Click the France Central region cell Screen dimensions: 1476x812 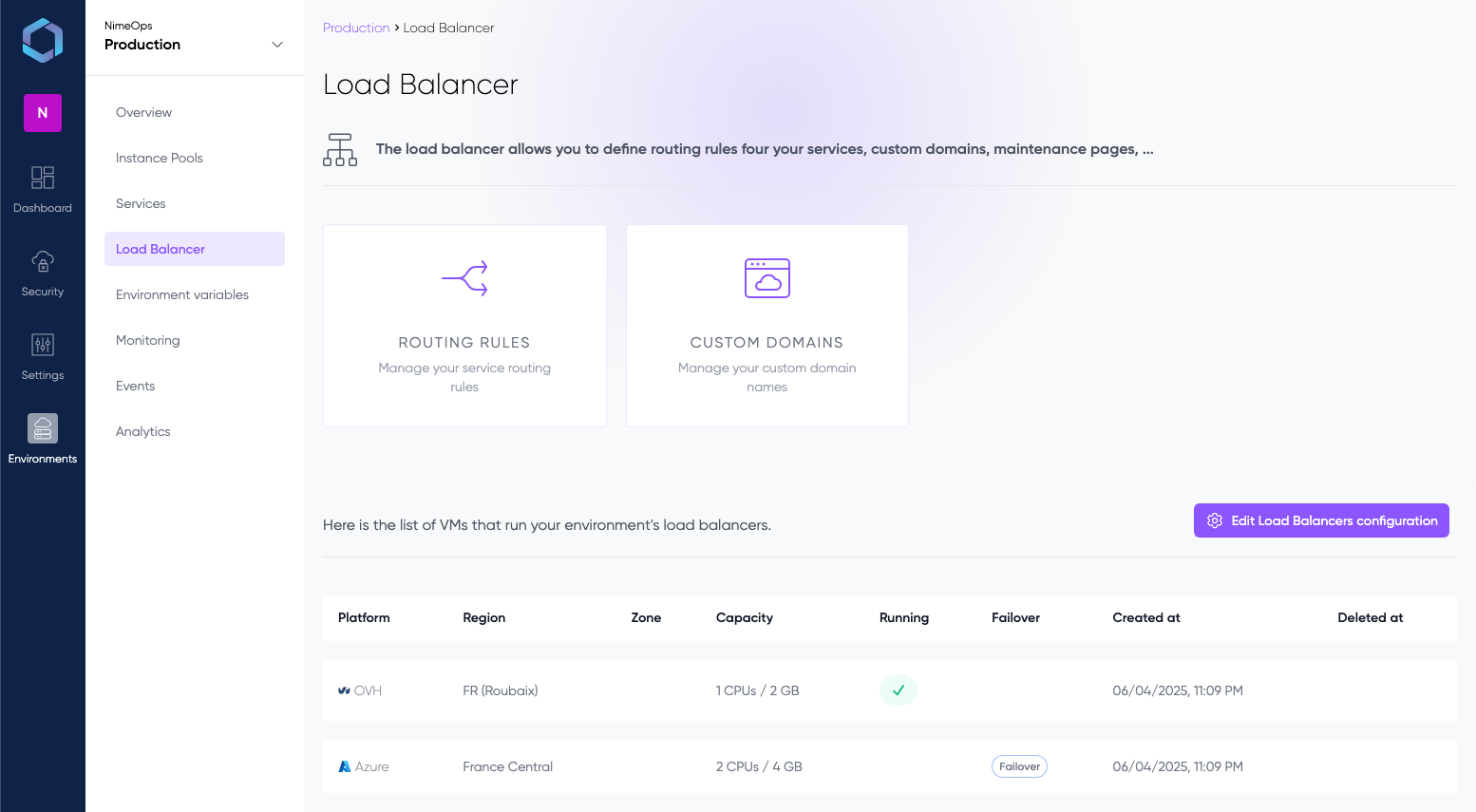click(508, 766)
